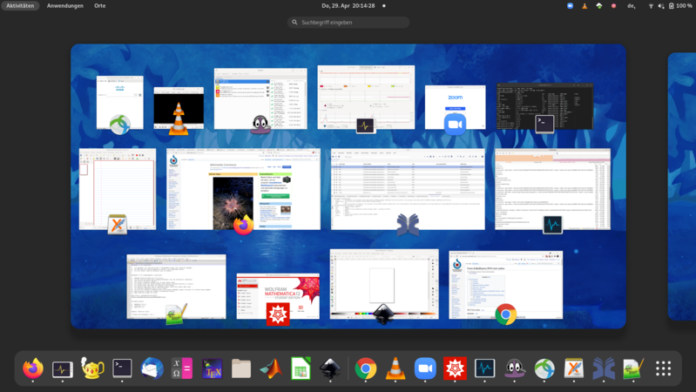Viewport: 696px width, 392px height.
Task: Launch the green notepad text editor from dock
Action: 633,368
